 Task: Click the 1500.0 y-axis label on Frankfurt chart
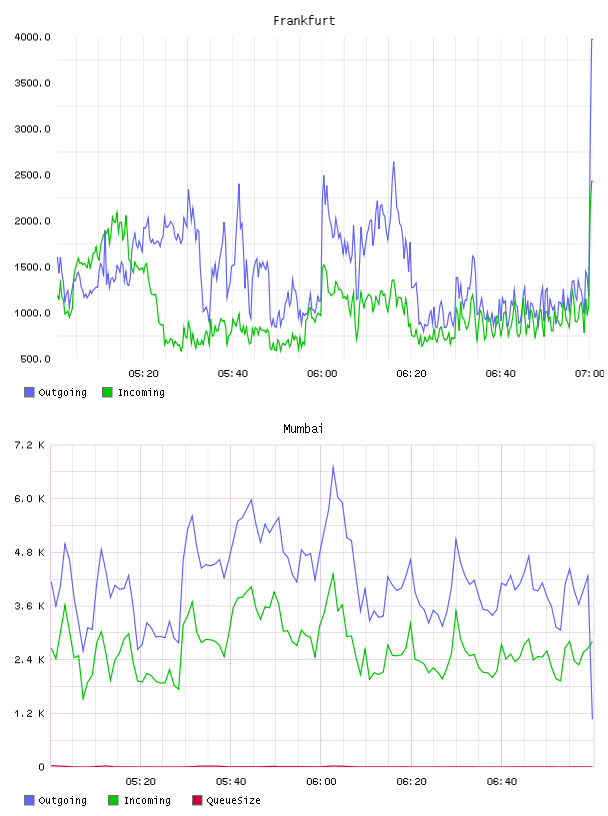(x=32, y=267)
